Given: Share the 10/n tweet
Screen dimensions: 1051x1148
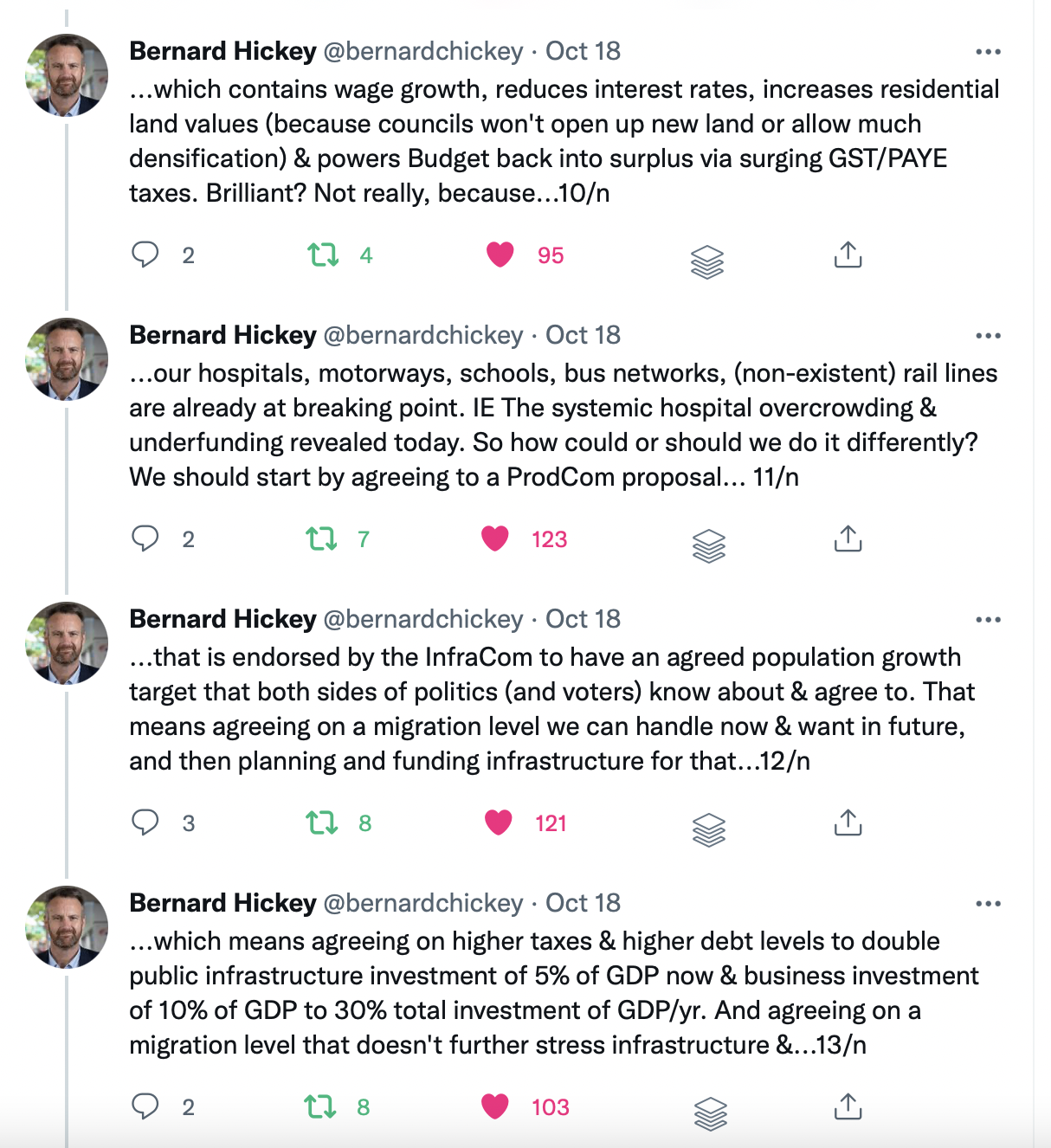Looking at the screenshot, I should click(848, 255).
